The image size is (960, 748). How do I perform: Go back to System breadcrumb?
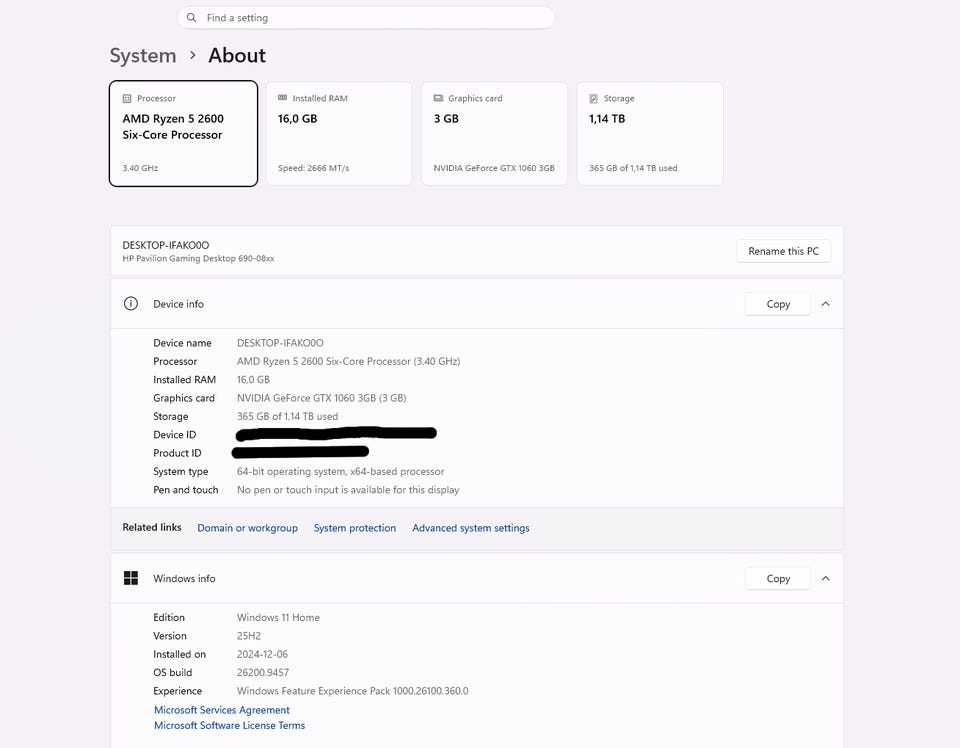coord(143,56)
